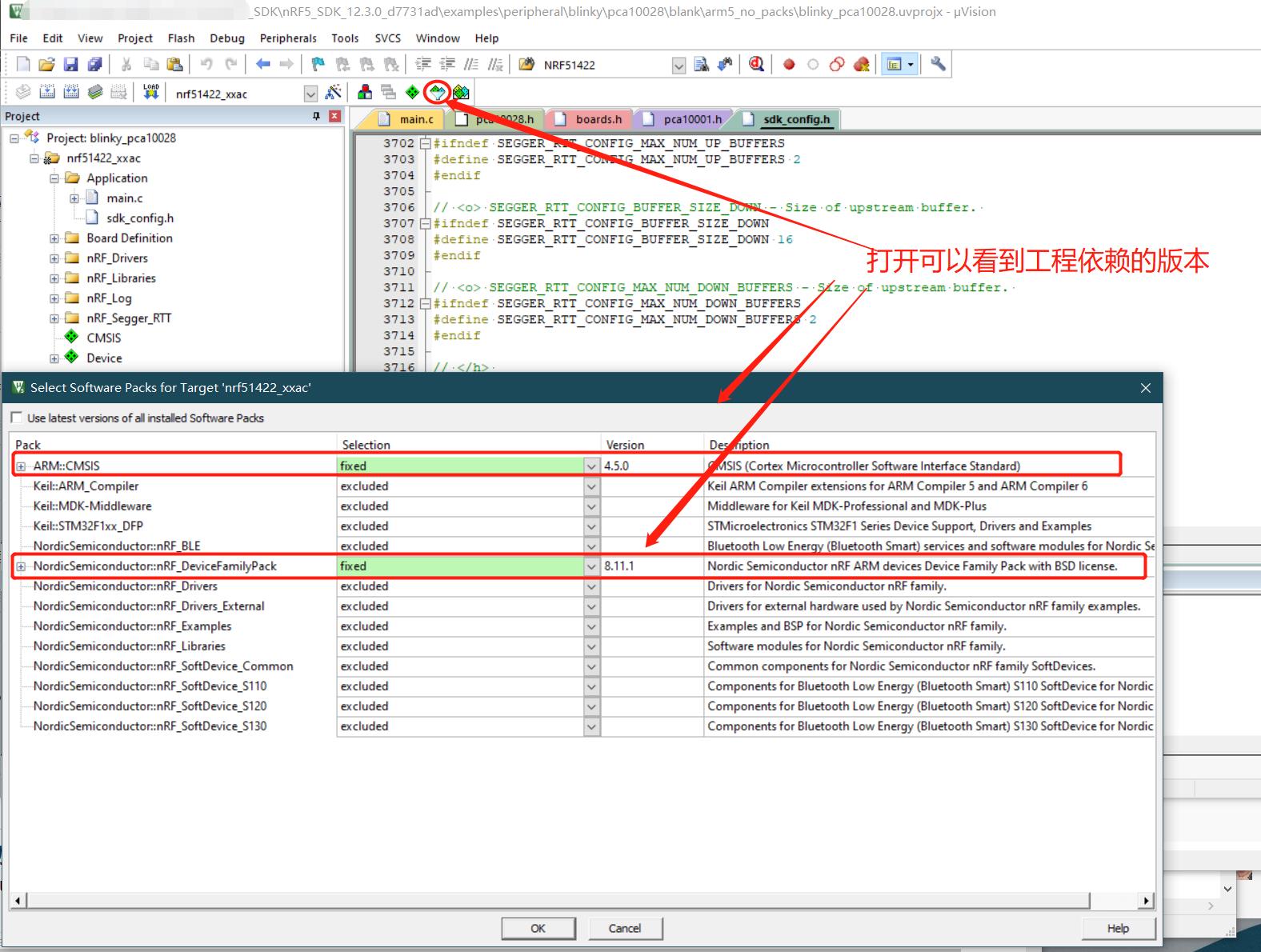Viewport: 1261px width, 952px height.
Task: Kill all breakpoints icon
Action: (862, 65)
